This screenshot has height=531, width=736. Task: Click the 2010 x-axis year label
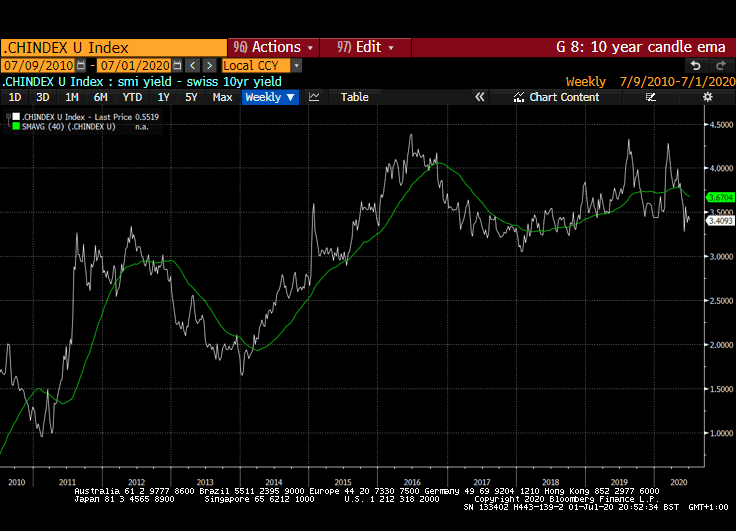click(x=16, y=482)
